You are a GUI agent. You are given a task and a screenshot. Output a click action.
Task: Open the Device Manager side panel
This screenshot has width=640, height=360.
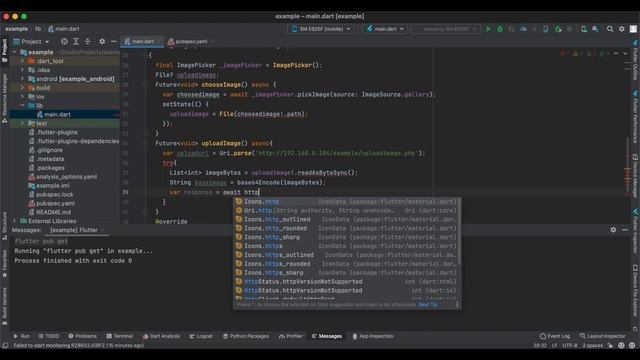point(636,176)
